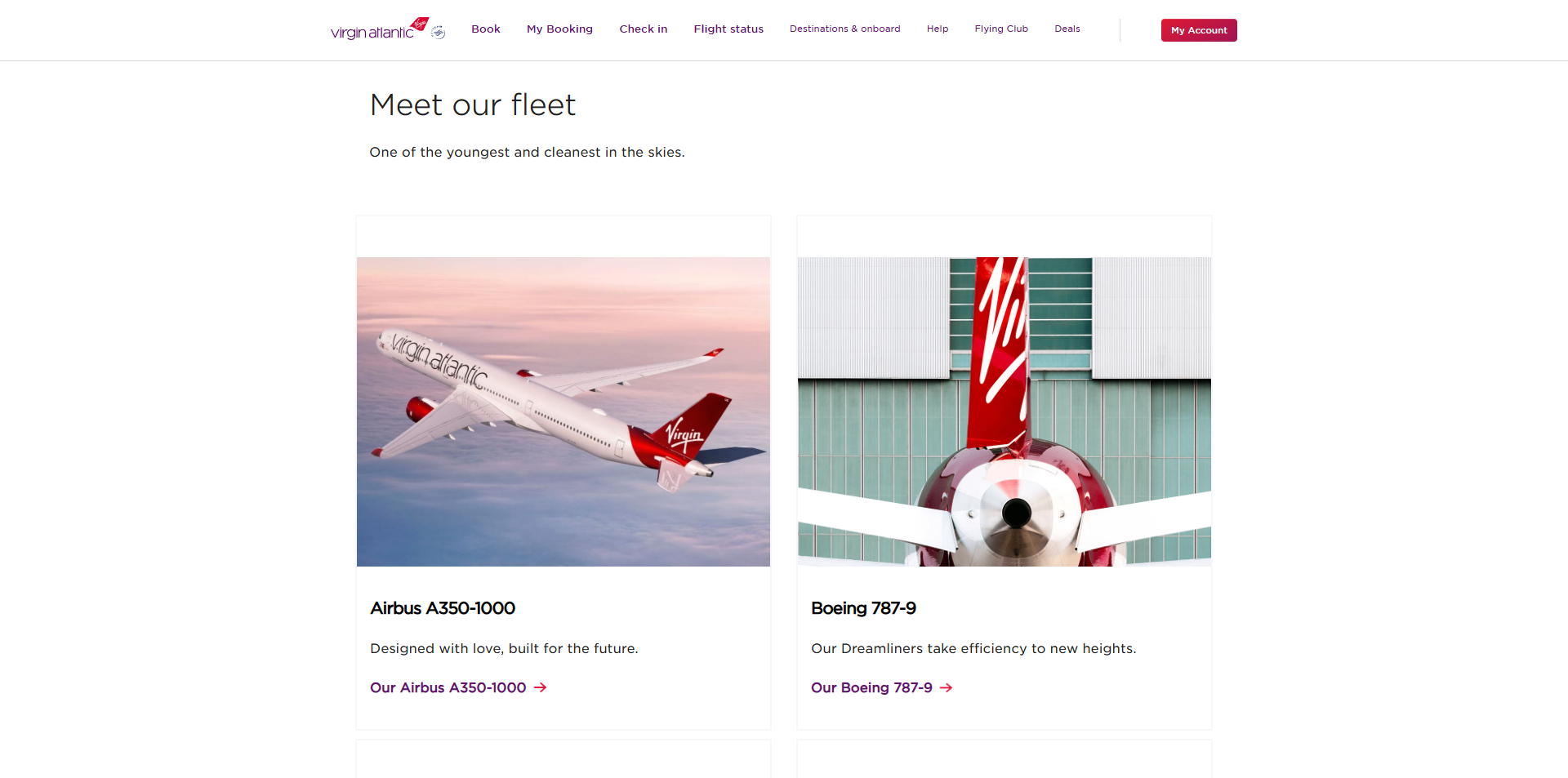1568x778 pixels.
Task: Select Check in from the navigation
Action: (x=644, y=29)
